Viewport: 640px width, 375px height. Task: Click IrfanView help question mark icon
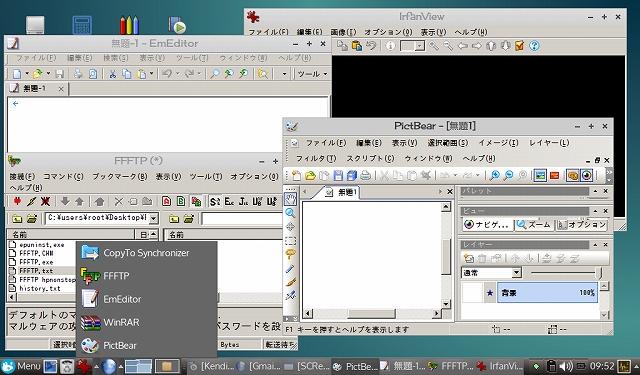[534, 46]
